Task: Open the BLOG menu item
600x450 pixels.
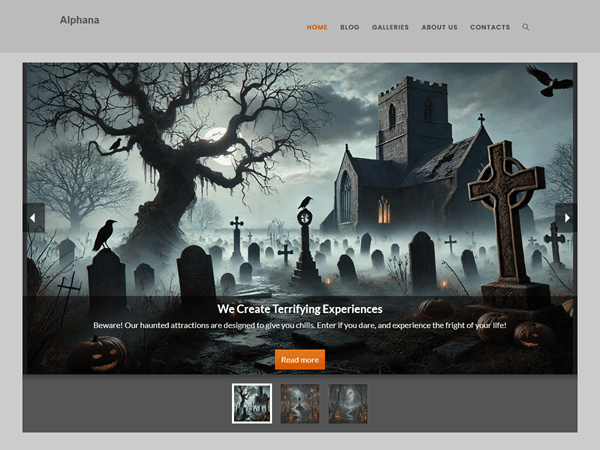Action: click(x=350, y=27)
